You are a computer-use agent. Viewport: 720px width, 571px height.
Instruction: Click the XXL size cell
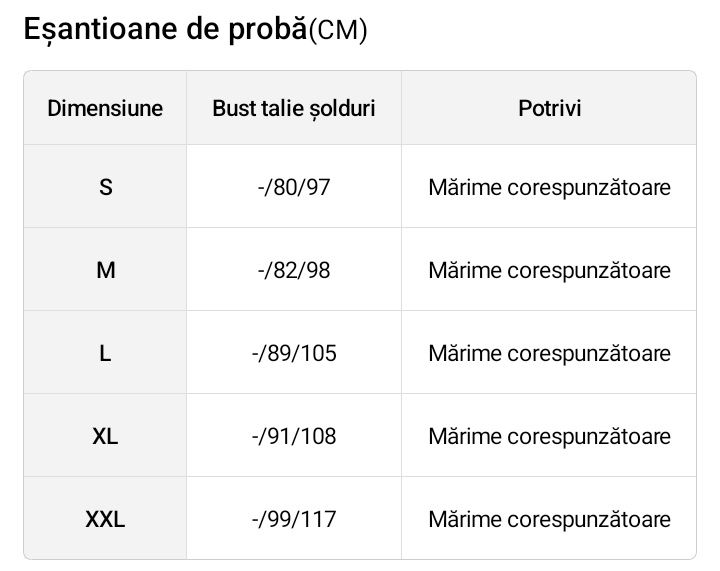105,519
